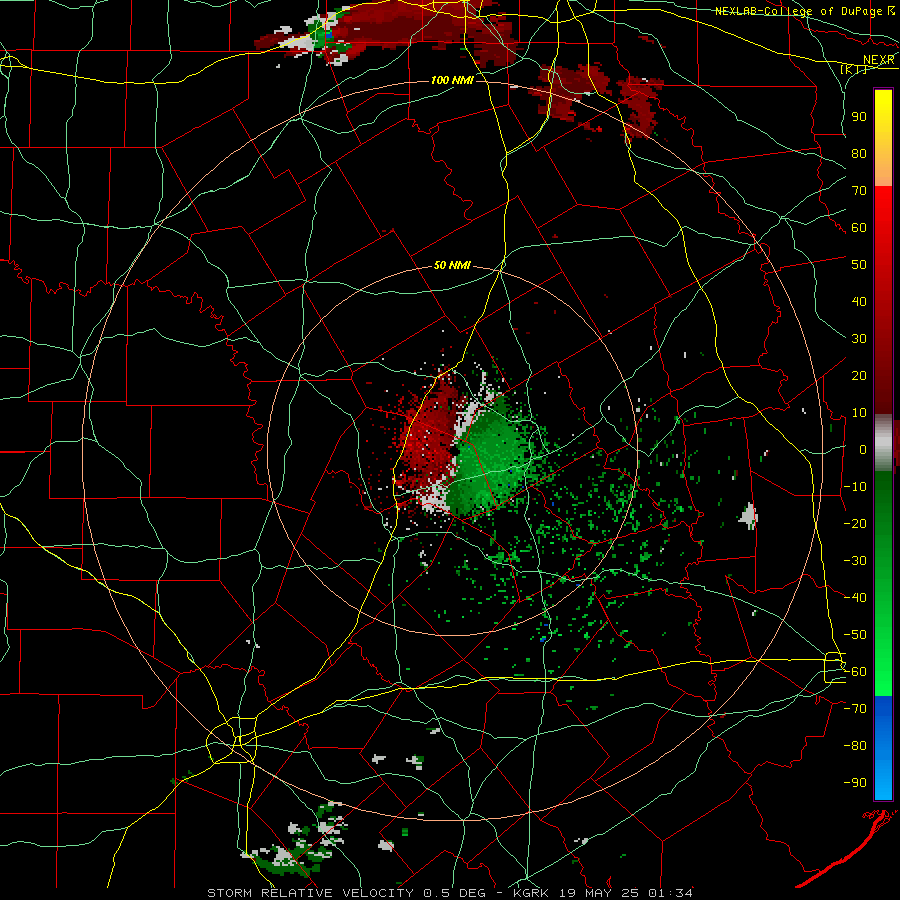
Task: Click the 80 value on velocity scale
Action: 859,153
